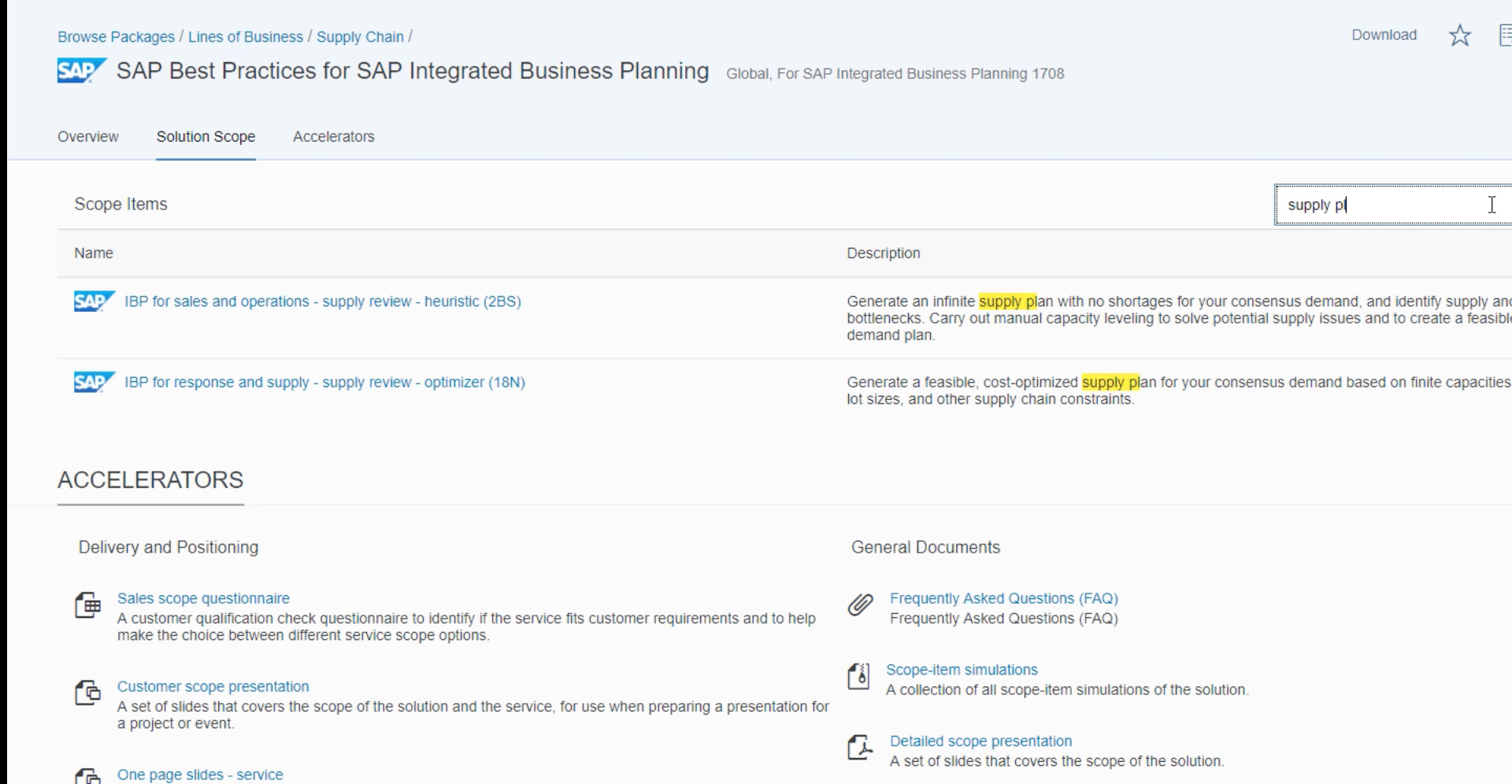Select the Solution Scope tab
Image resolution: width=1512 pixels, height=784 pixels.
click(206, 136)
